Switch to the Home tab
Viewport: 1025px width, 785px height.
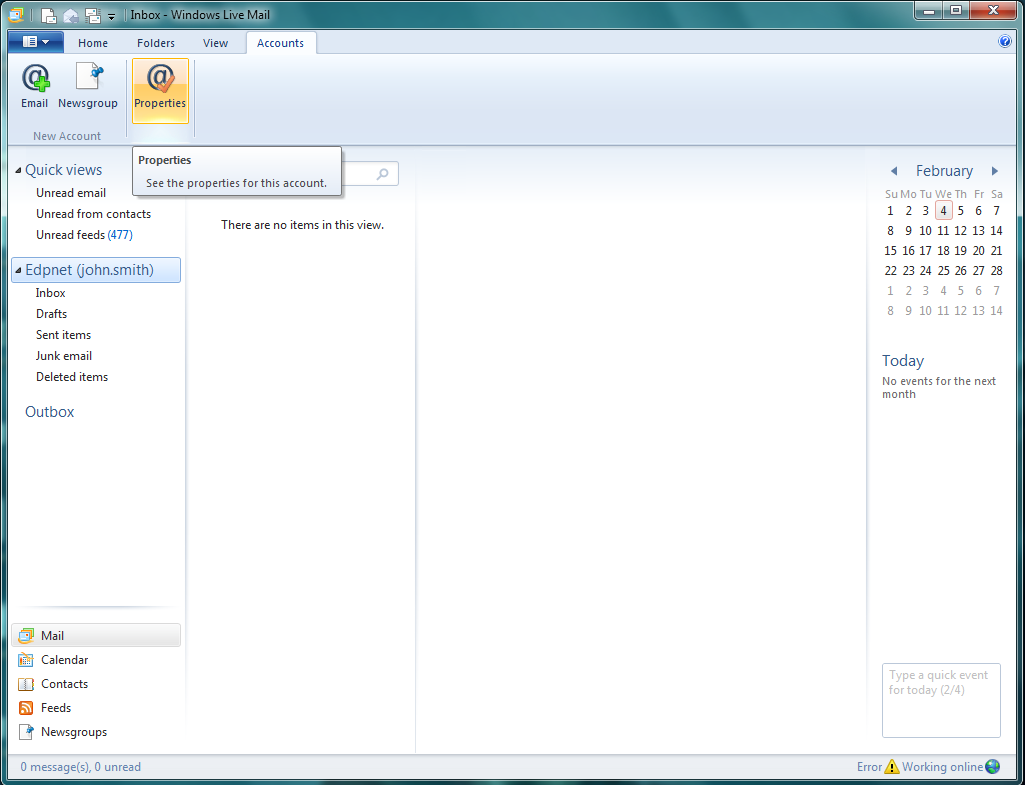(x=93, y=43)
